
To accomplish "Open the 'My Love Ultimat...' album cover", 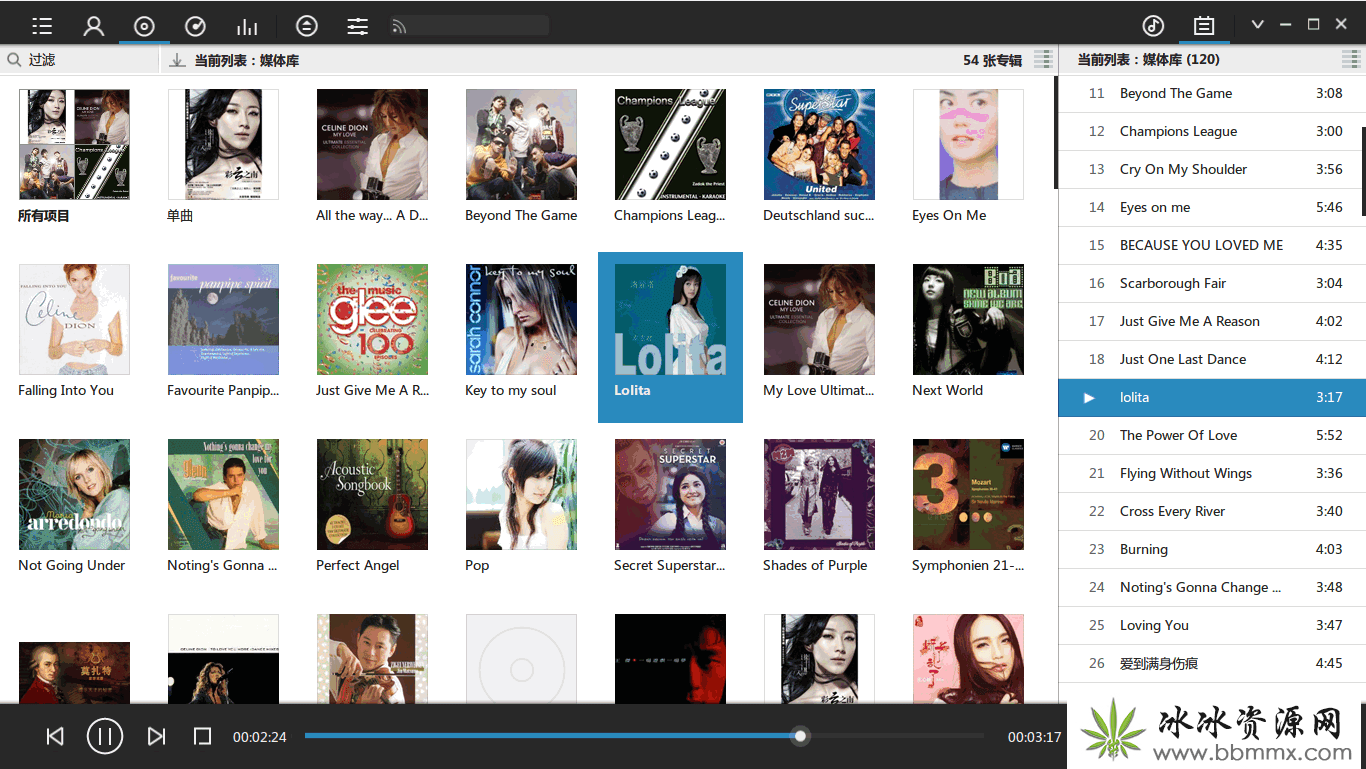I will 819,320.
